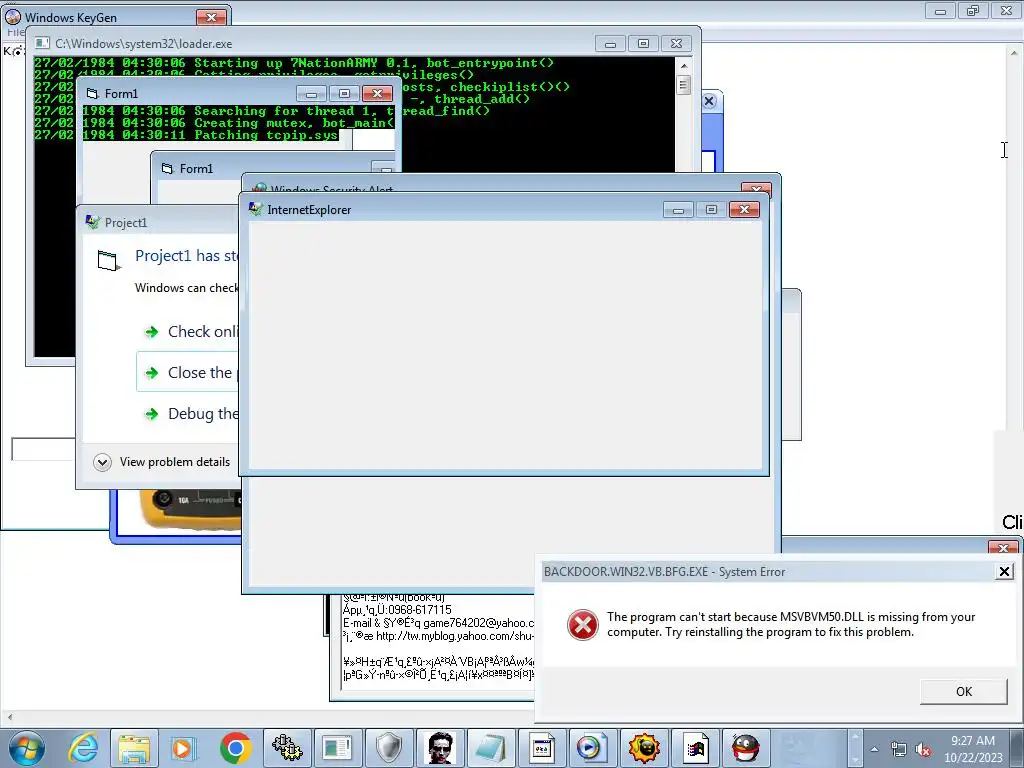This screenshot has height=768, width=1024.
Task: Click the lower Form1 window title icon
Action: click(x=167, y=168)
